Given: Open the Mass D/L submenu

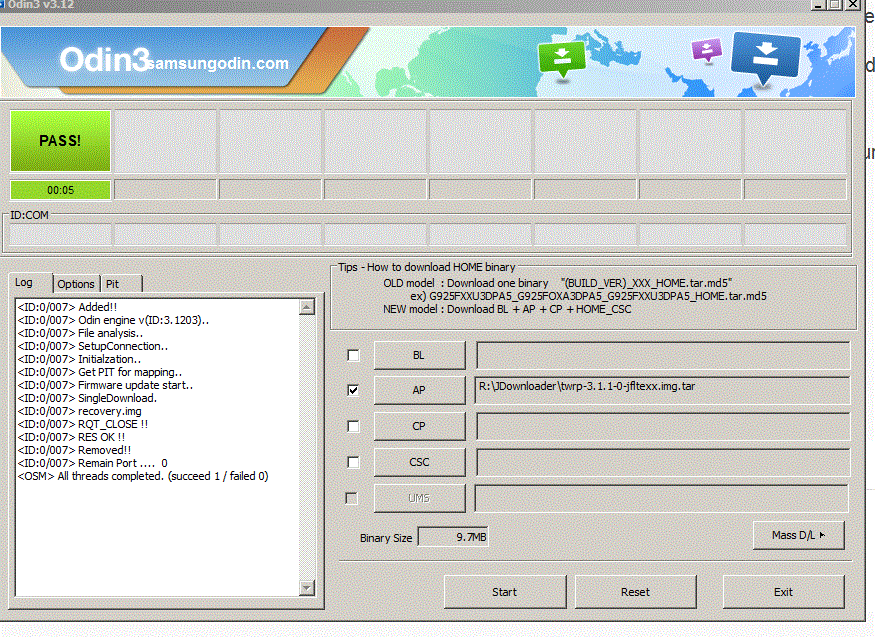Looking at the screenshot, I should tap(799, 535).
